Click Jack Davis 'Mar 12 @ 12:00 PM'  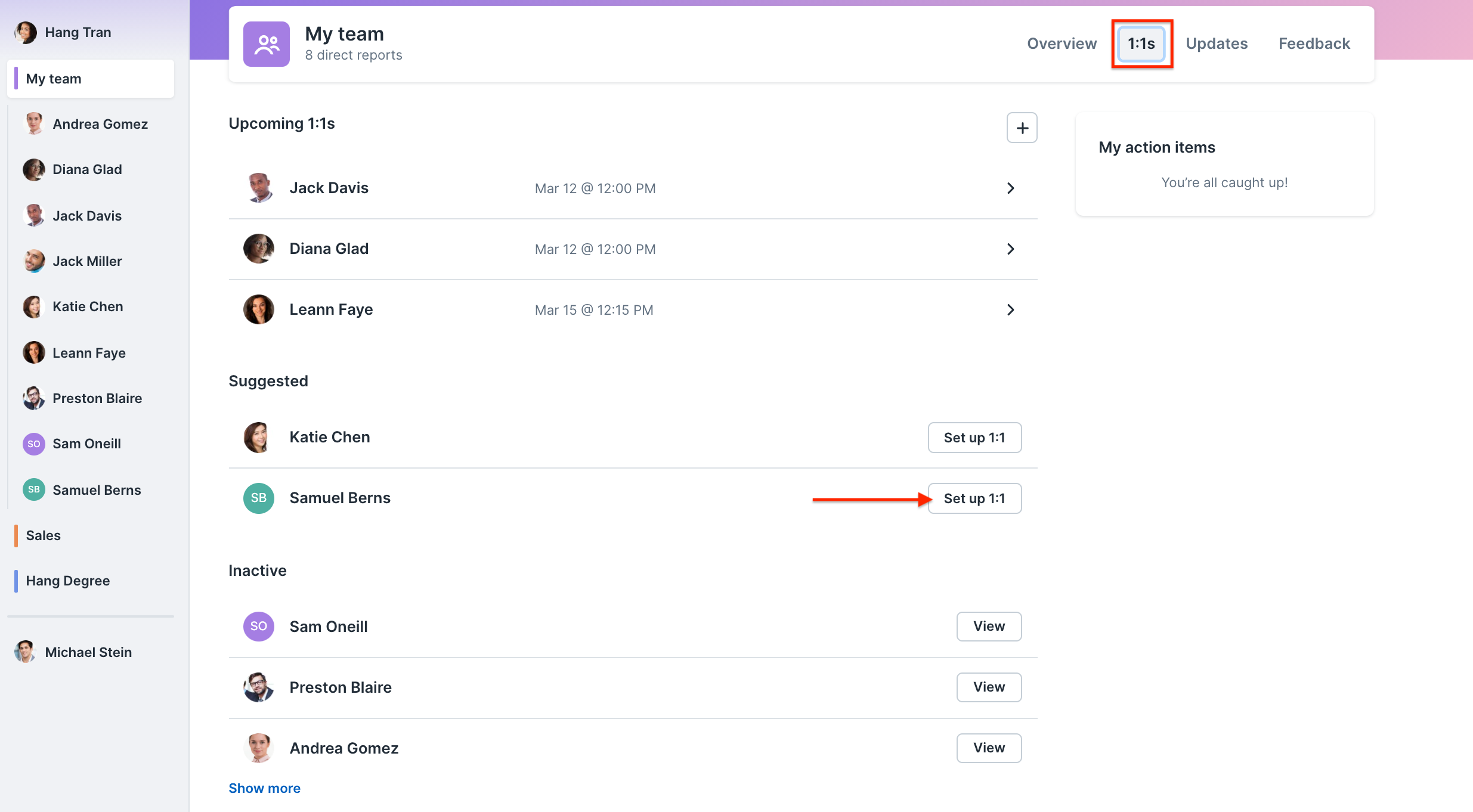point(595,188)
